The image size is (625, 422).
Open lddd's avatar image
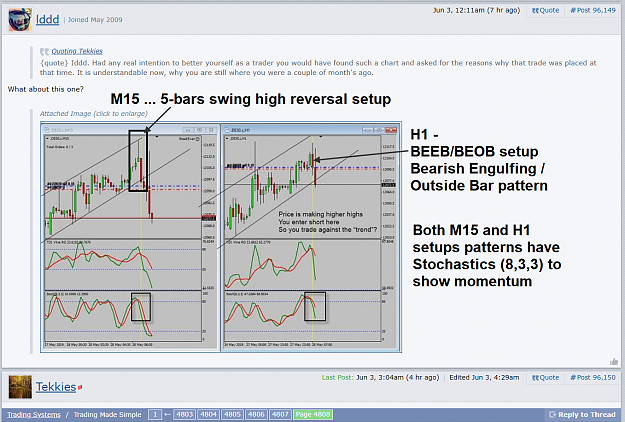[x=20, y=19]
